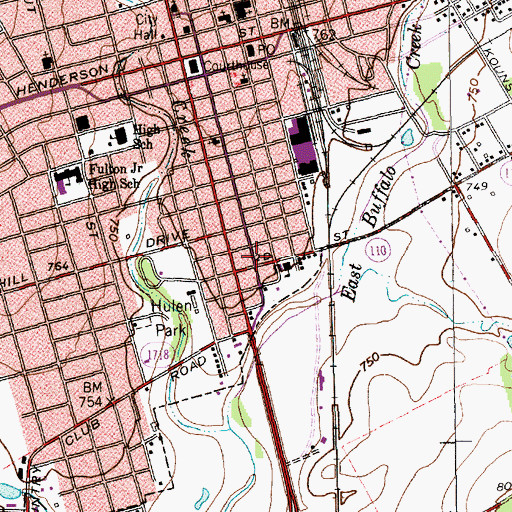Click the CLUB road name label
The width and height of the screenshot is (512, 512).
83,432
